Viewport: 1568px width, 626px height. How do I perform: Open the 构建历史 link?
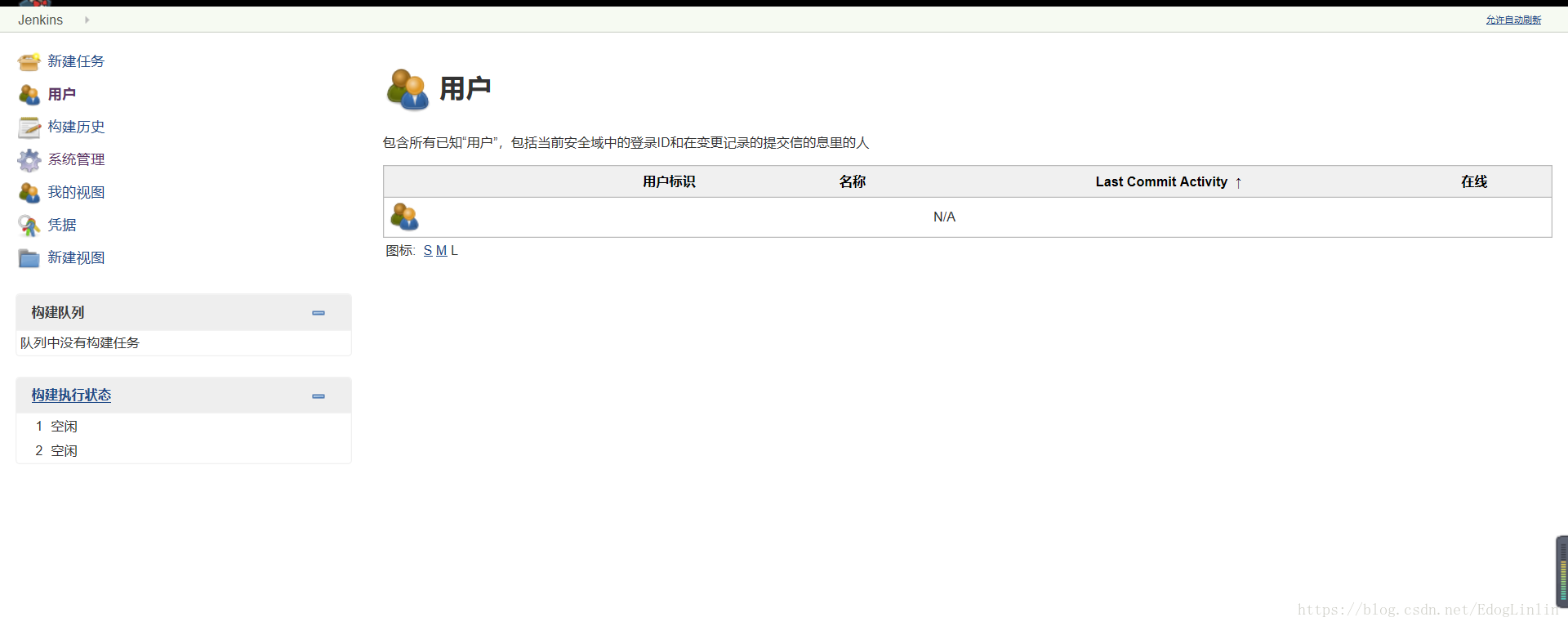click(76, 127)
